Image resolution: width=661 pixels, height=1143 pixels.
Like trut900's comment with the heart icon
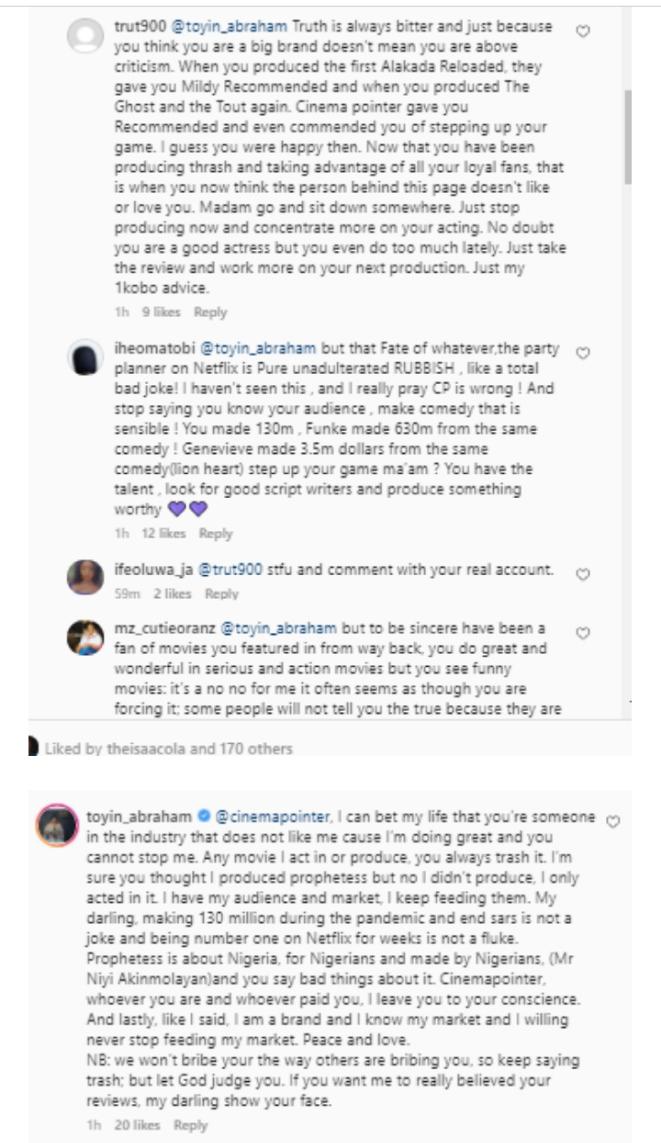point(585,30)
